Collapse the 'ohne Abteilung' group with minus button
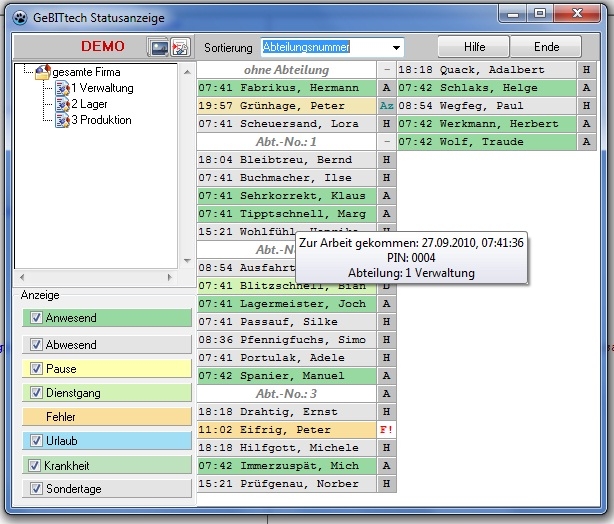This screenshot has width=614, height=524. [x=387, y=70]
